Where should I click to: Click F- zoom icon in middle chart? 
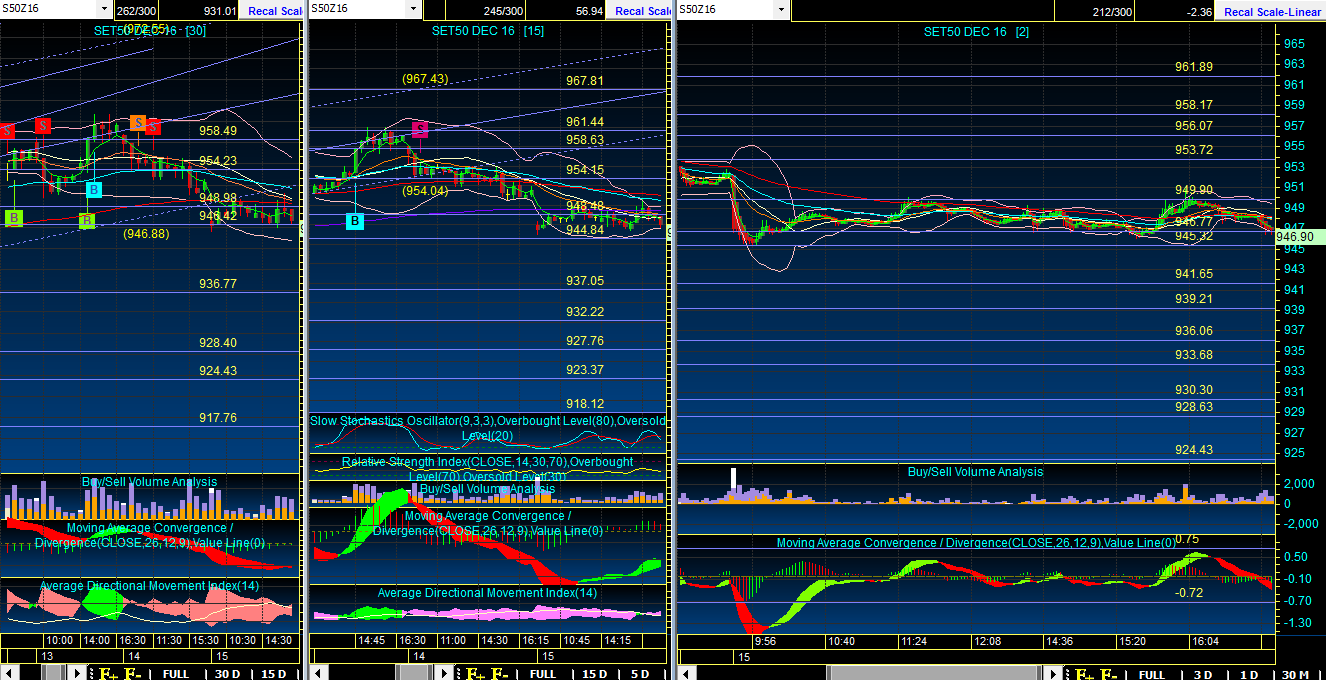499,673
